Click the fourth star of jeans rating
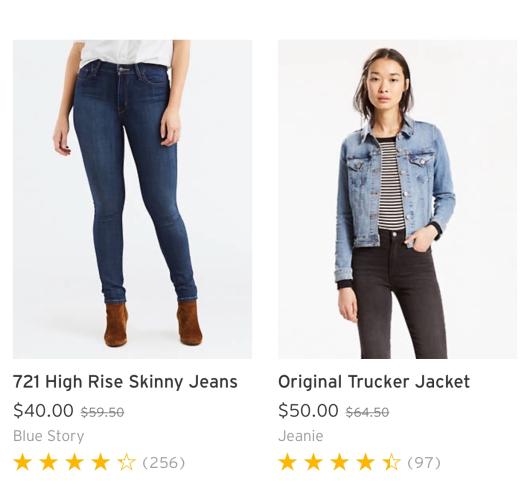This screenshot has height=500, width=530. click(101, 462)
